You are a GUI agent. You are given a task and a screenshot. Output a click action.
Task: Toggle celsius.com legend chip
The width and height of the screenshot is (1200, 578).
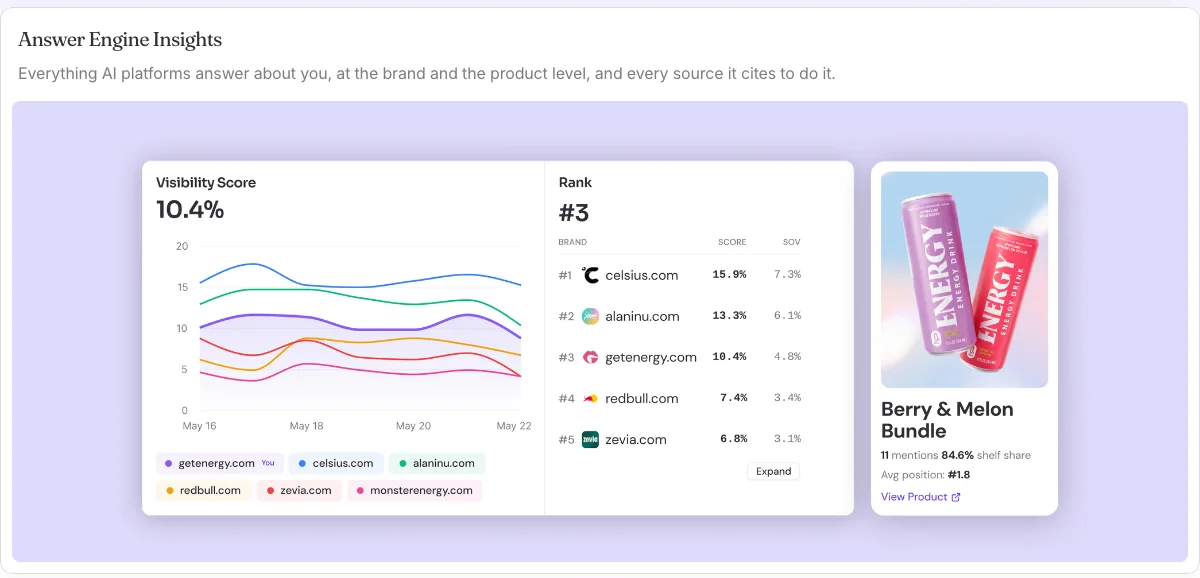tap(336, 463)
